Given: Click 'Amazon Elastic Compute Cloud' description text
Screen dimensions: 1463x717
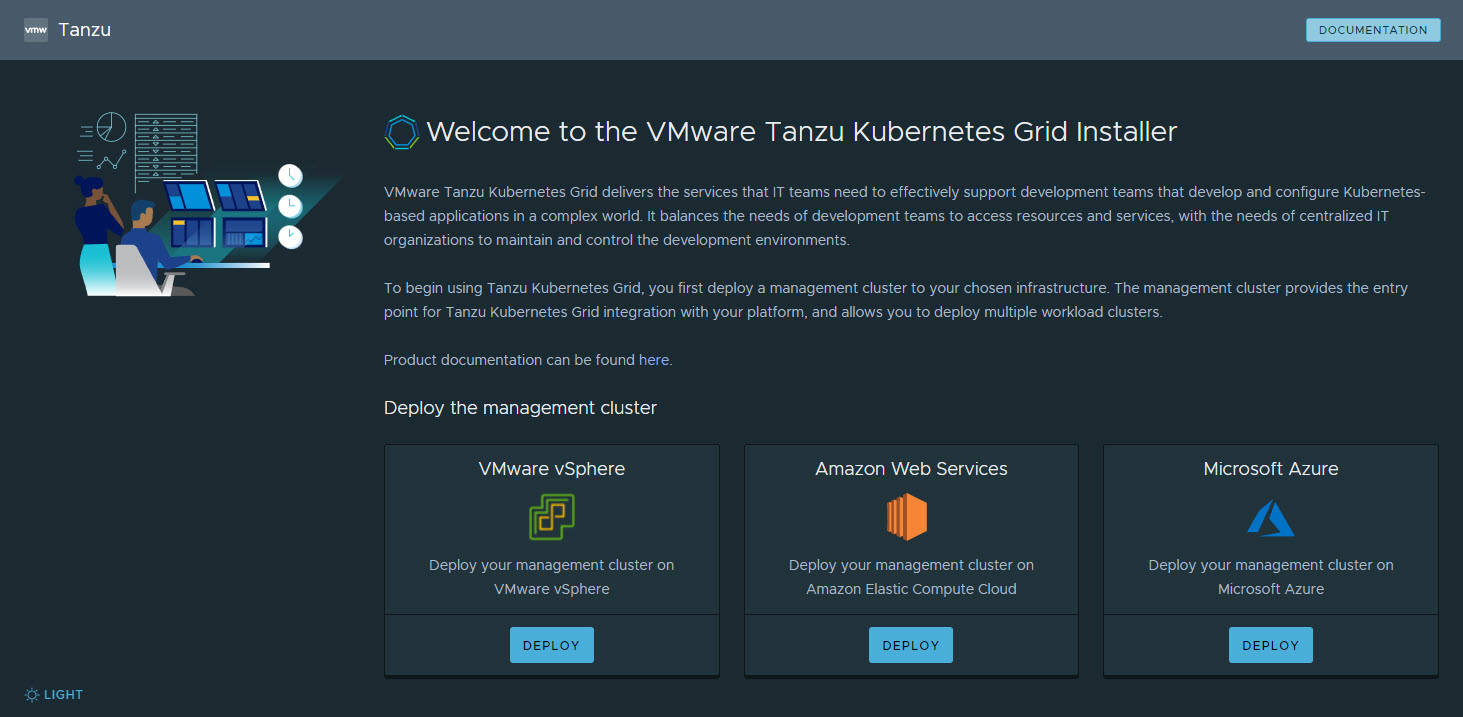Looking at the screenshot, I should point(911,589).
